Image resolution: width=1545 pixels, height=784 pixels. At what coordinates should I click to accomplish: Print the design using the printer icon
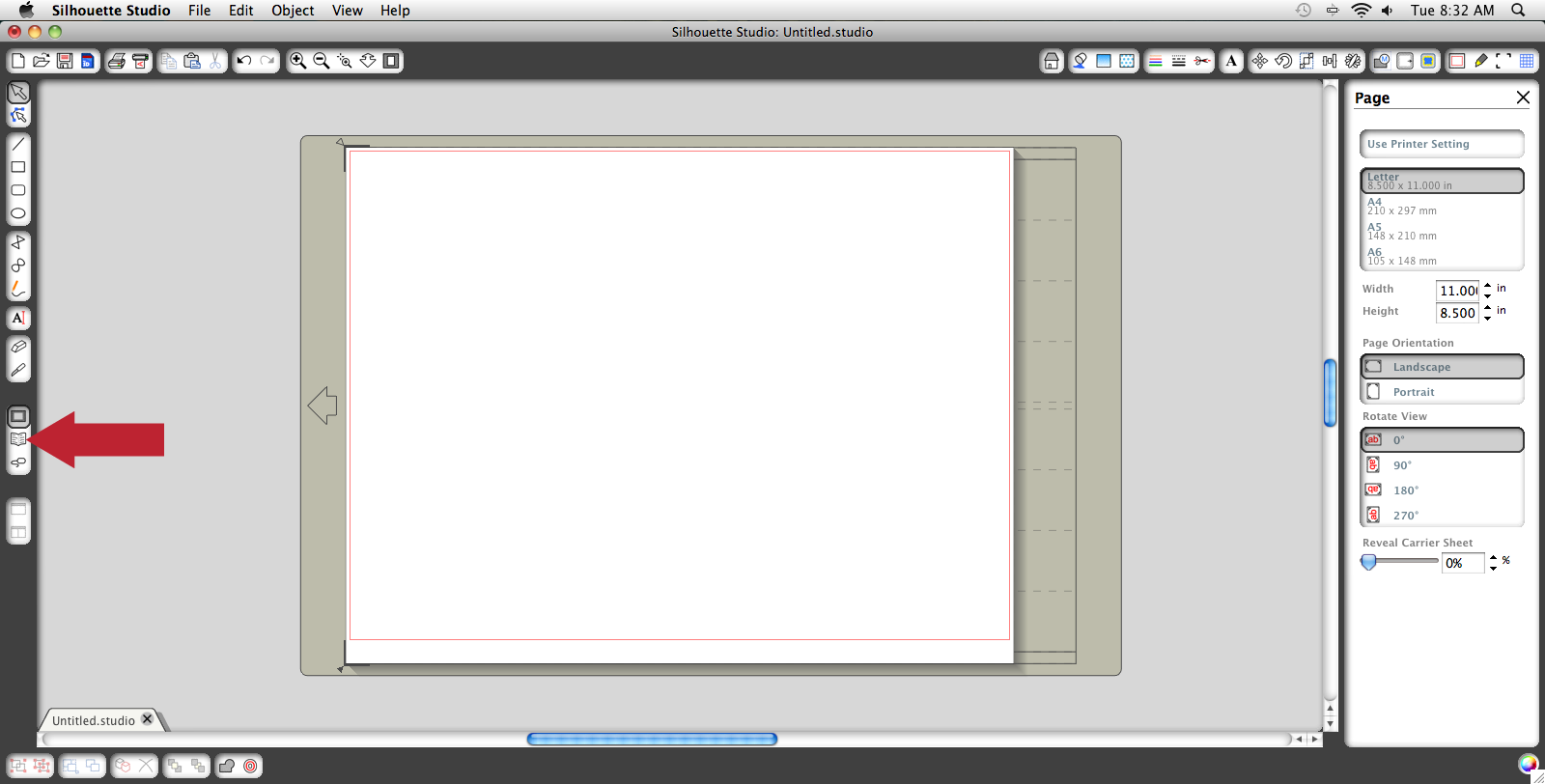[117, 61]
